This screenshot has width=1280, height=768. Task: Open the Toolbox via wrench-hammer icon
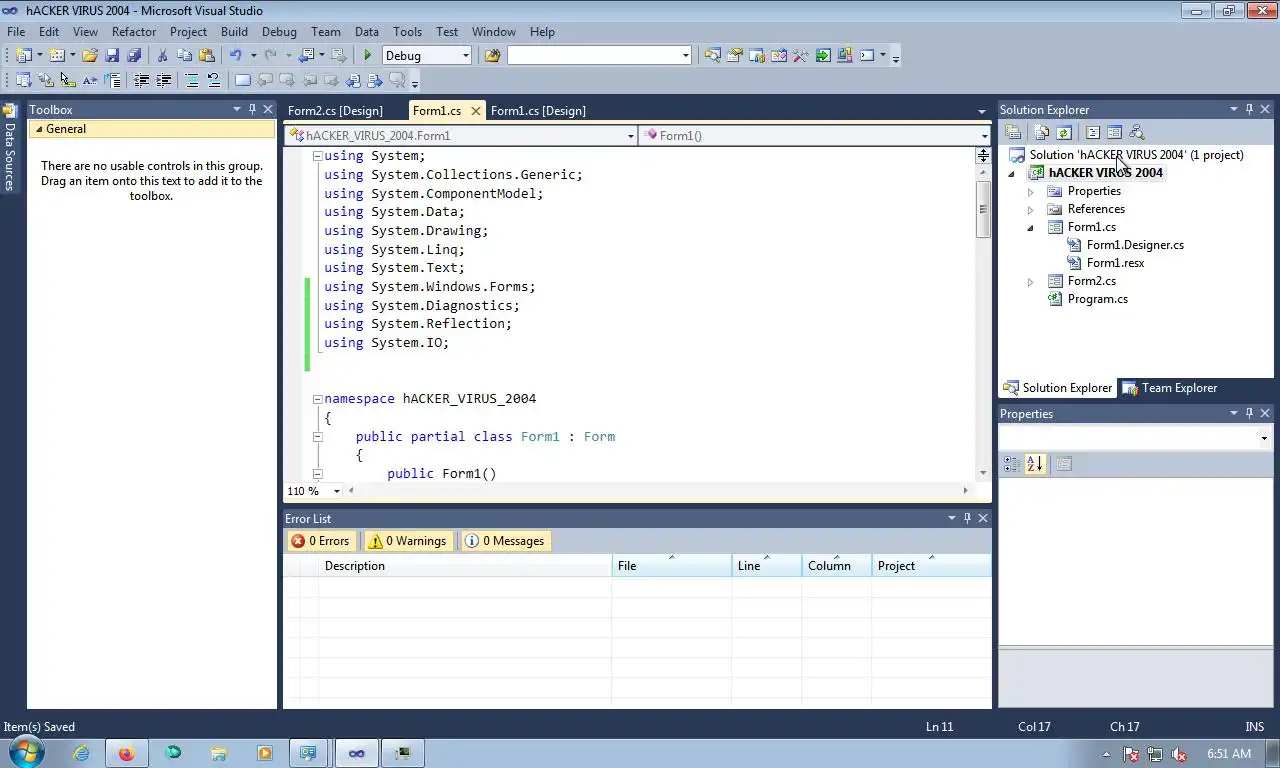[x=801, y=55]
